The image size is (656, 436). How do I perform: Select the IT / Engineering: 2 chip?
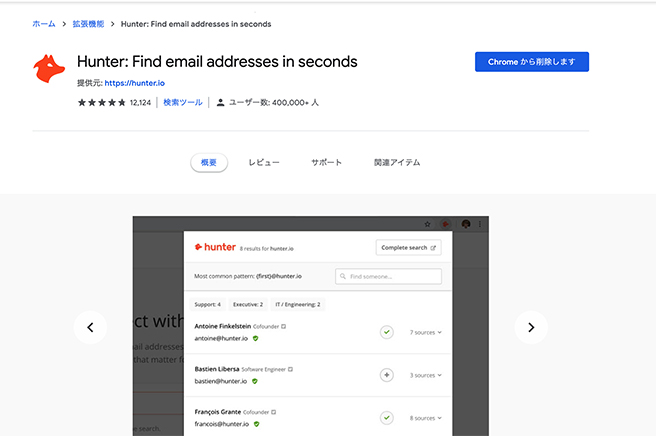(298, 305)
